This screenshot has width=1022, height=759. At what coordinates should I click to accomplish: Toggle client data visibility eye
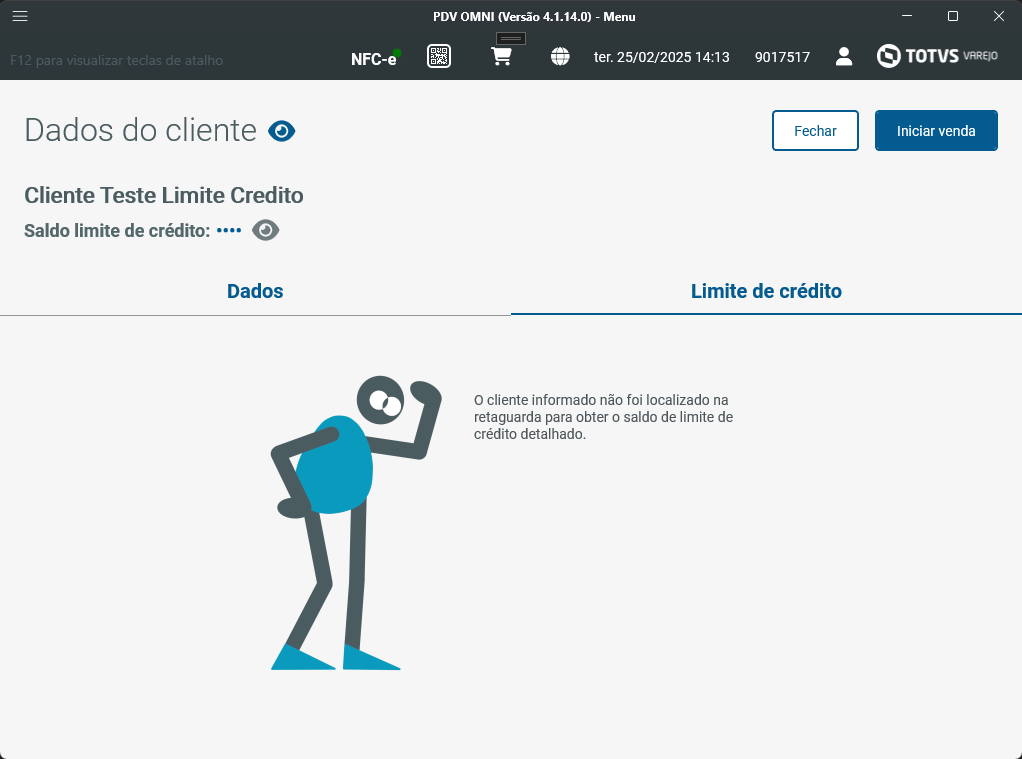(x=282, y=131)
